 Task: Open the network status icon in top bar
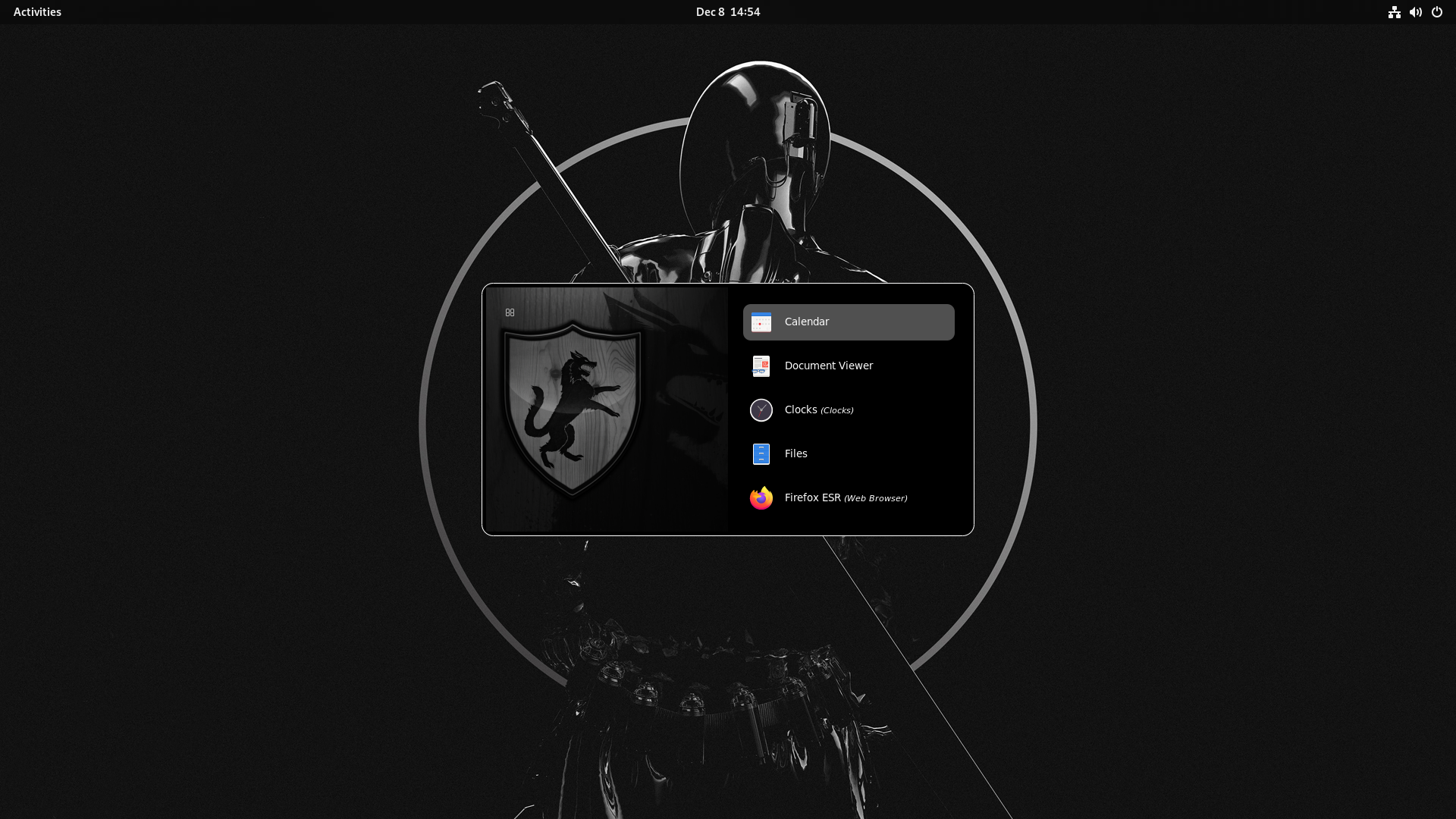point(1394,12)
